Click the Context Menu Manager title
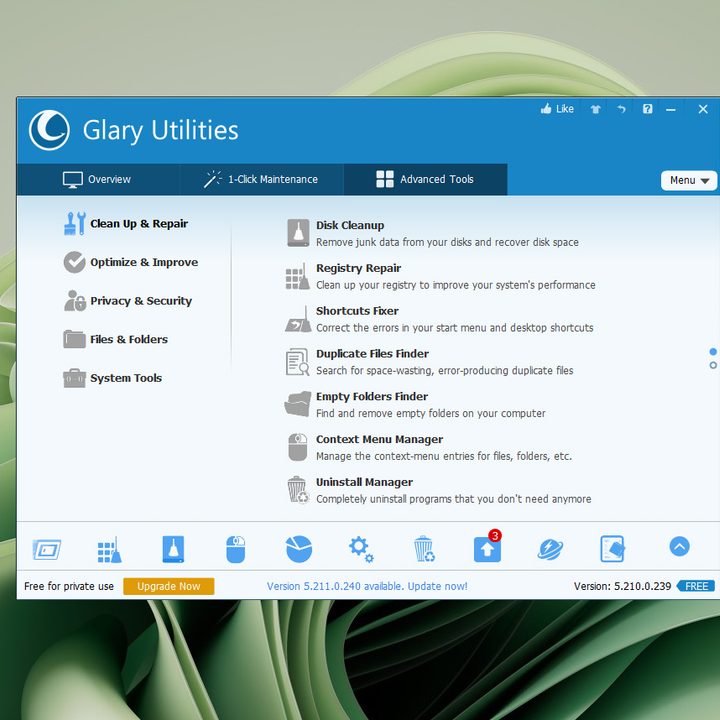720x720 pixels. coord(380,439)
